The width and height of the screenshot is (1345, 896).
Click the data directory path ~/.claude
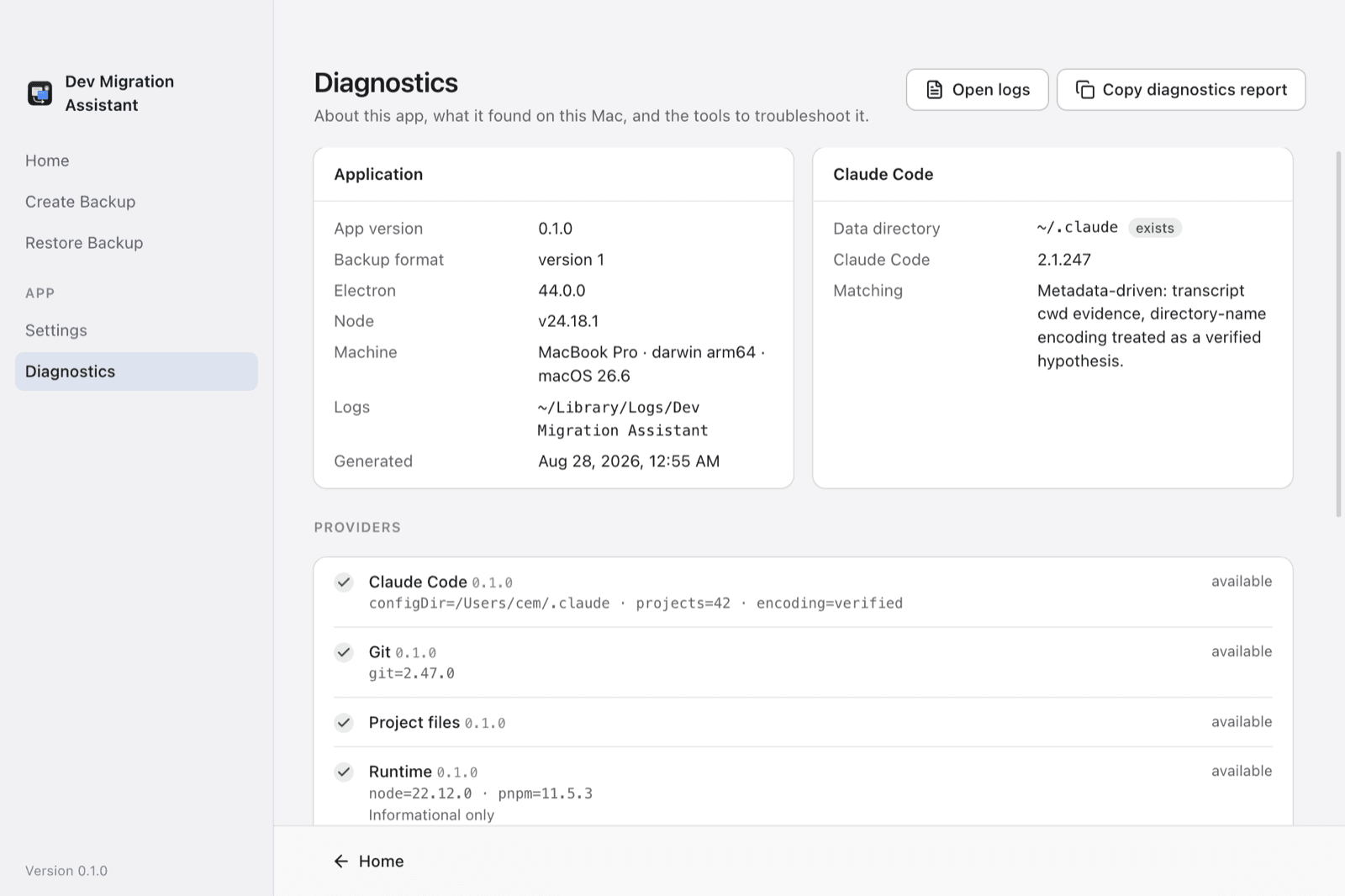1078,228
